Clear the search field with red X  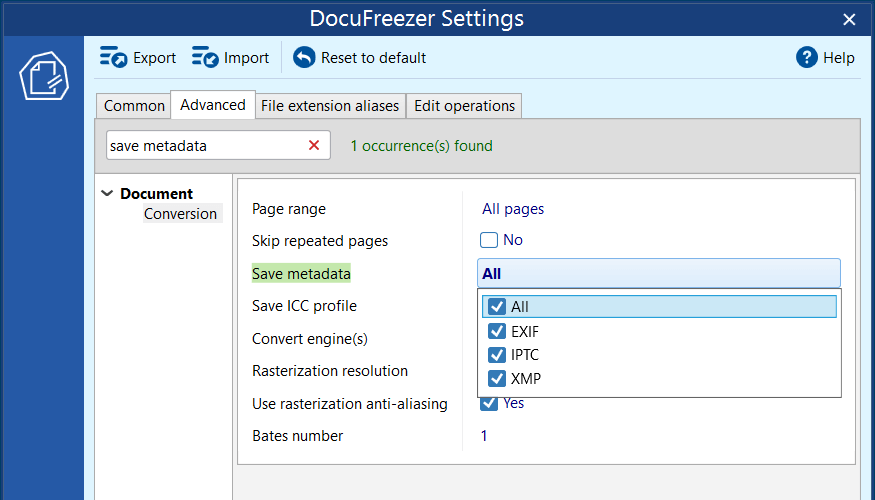coord(314,145)
